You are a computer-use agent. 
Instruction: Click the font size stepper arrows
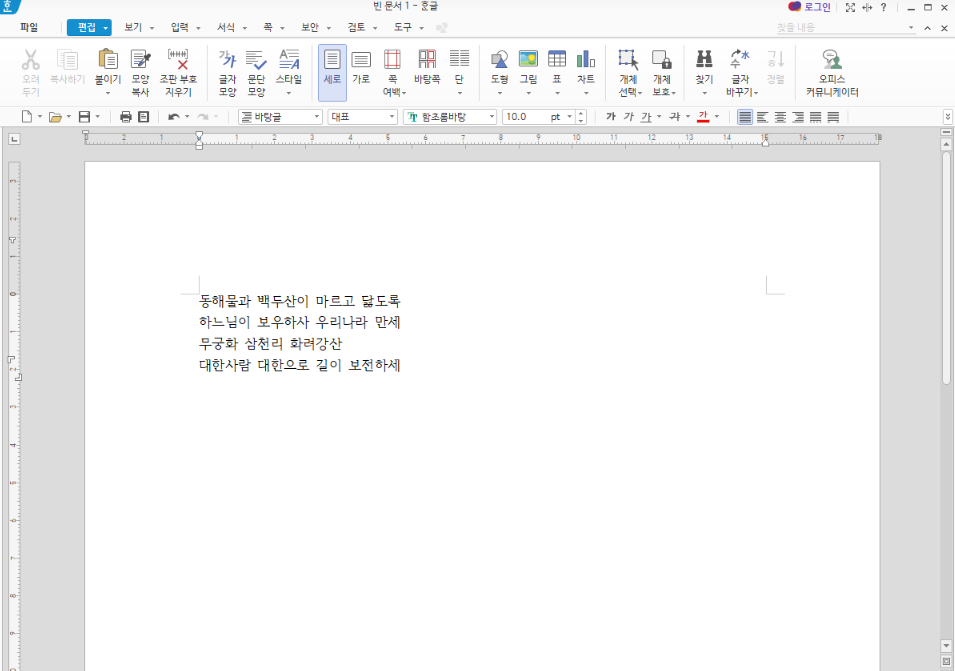click(581, 117)
